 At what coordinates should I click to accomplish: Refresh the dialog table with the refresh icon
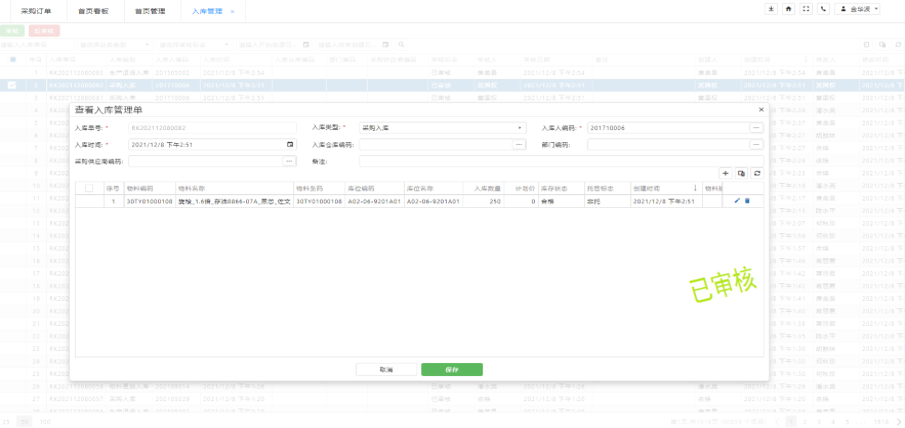pyautogui.click(x=757, y=173)
